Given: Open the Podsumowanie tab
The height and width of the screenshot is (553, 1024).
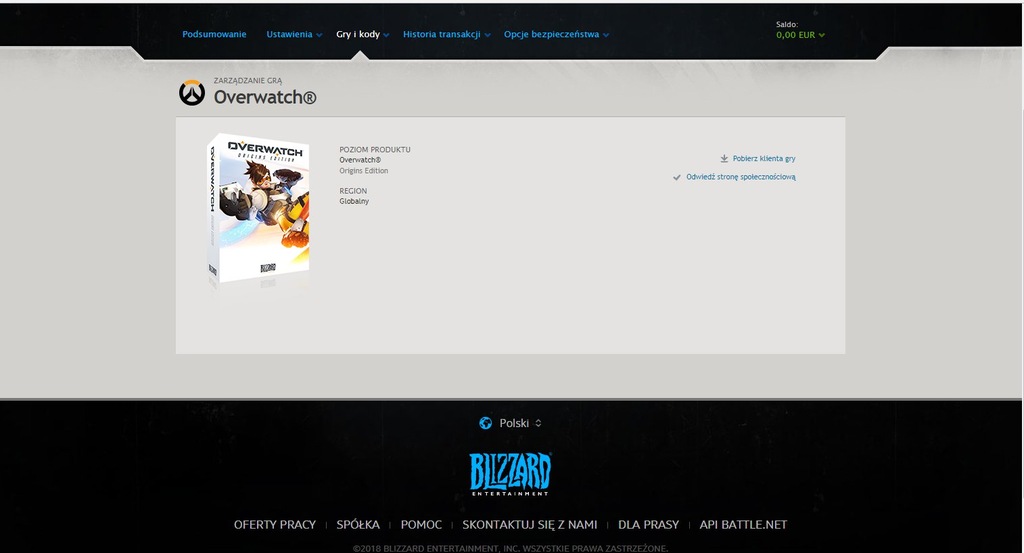Looking at the screenshot, I should (214, 35).
